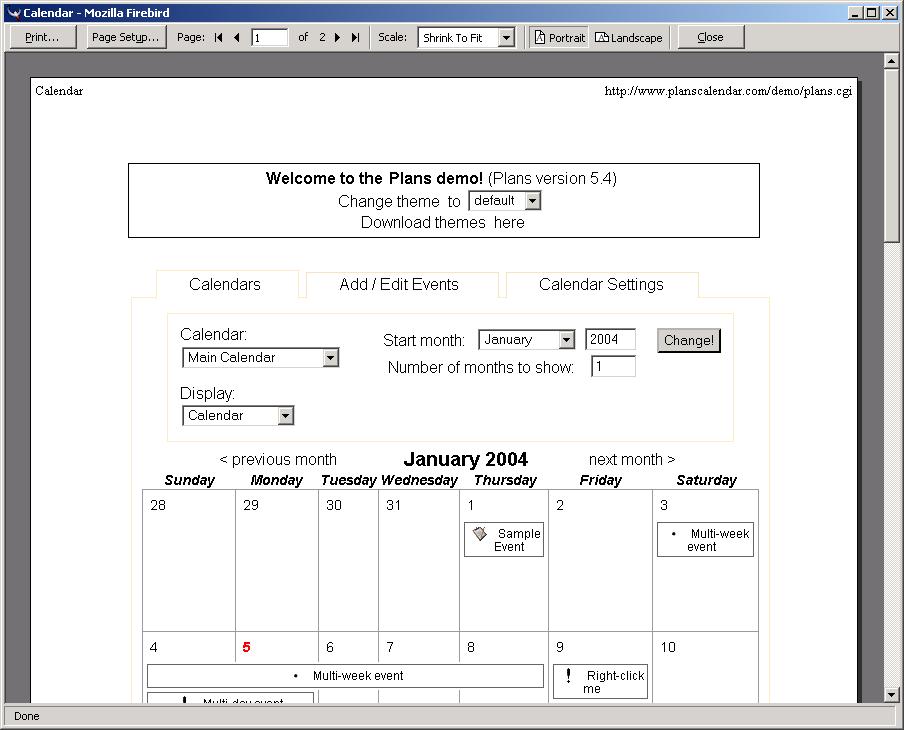904x730 pixels.
Task: Follow the previous month link
Action: 278,460
